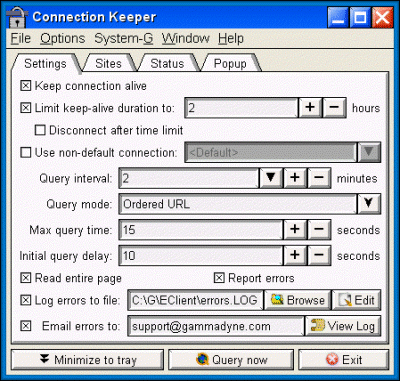
Task: Click the keep-alive duration hours field
Action: [241, 108]
